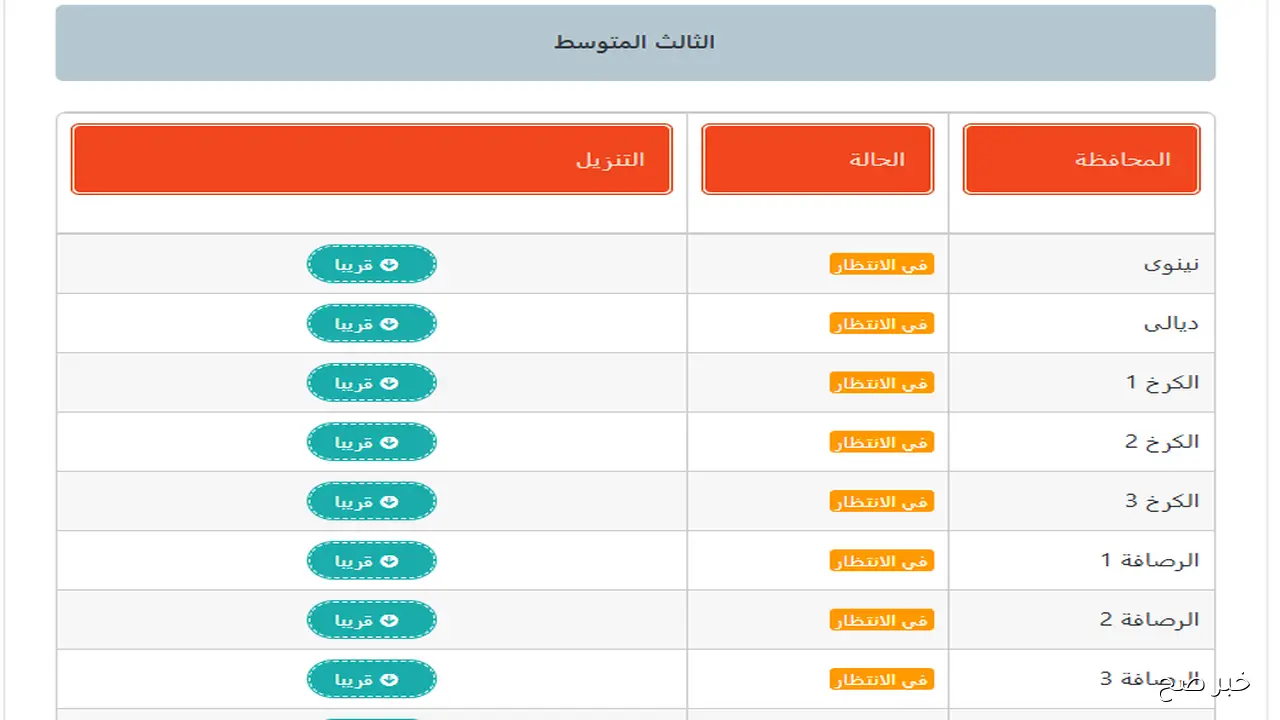Click the partially visible قريبا button at bottom
Image resolution: width=1280 pixels, height=720 pixels.
coord(371,716)
